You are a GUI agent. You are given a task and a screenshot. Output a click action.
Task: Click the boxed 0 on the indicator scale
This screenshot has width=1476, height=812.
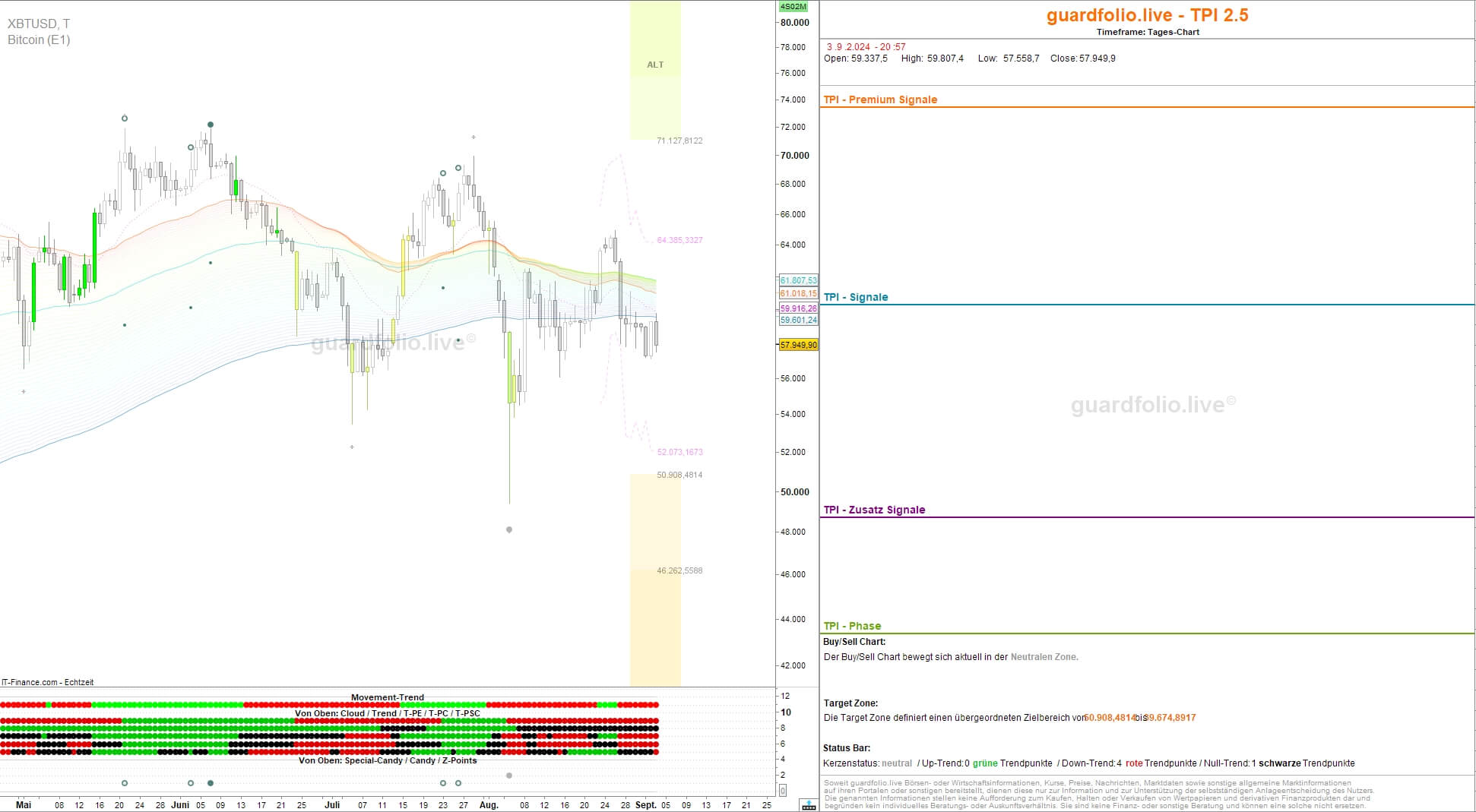pyautogui.click(x=783, y=791)
